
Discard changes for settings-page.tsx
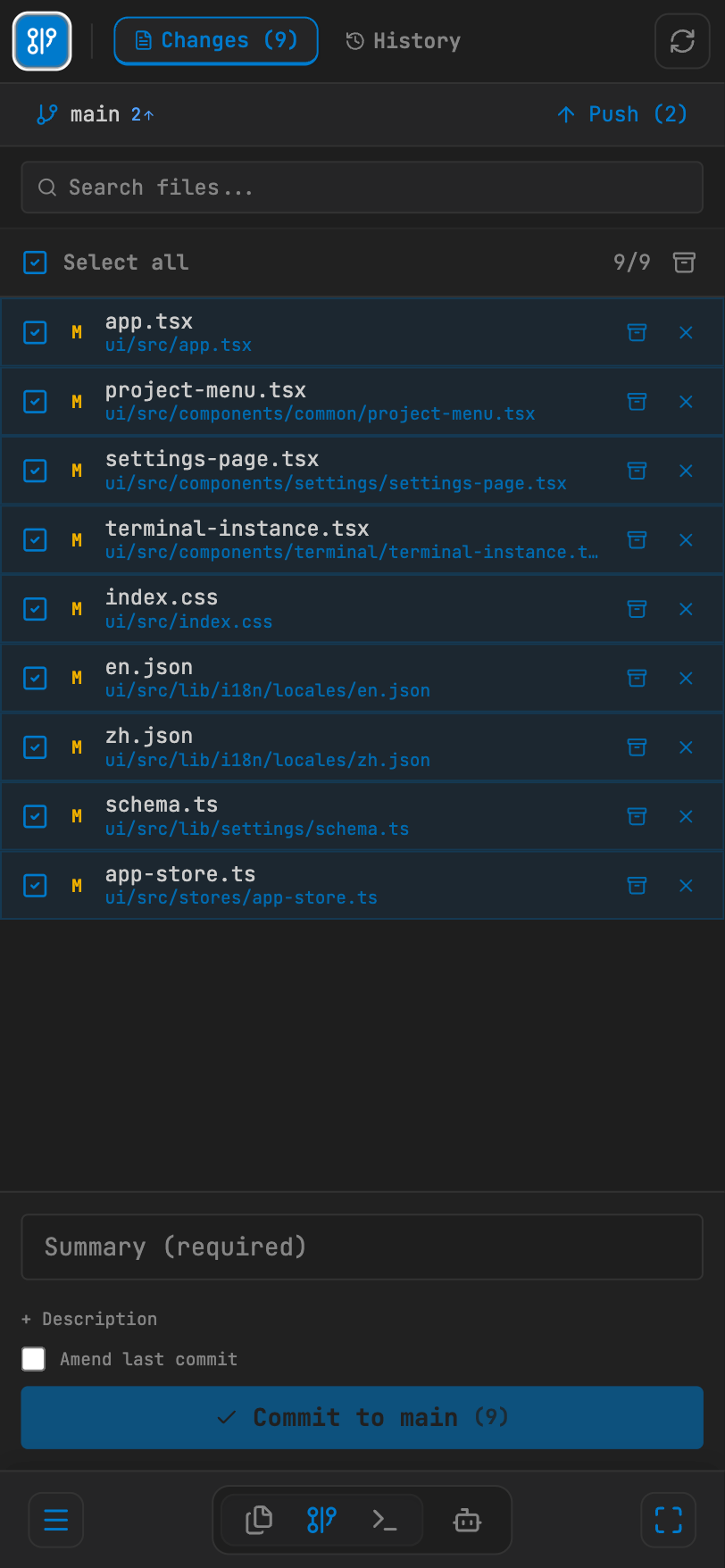[x=686, y=471]
